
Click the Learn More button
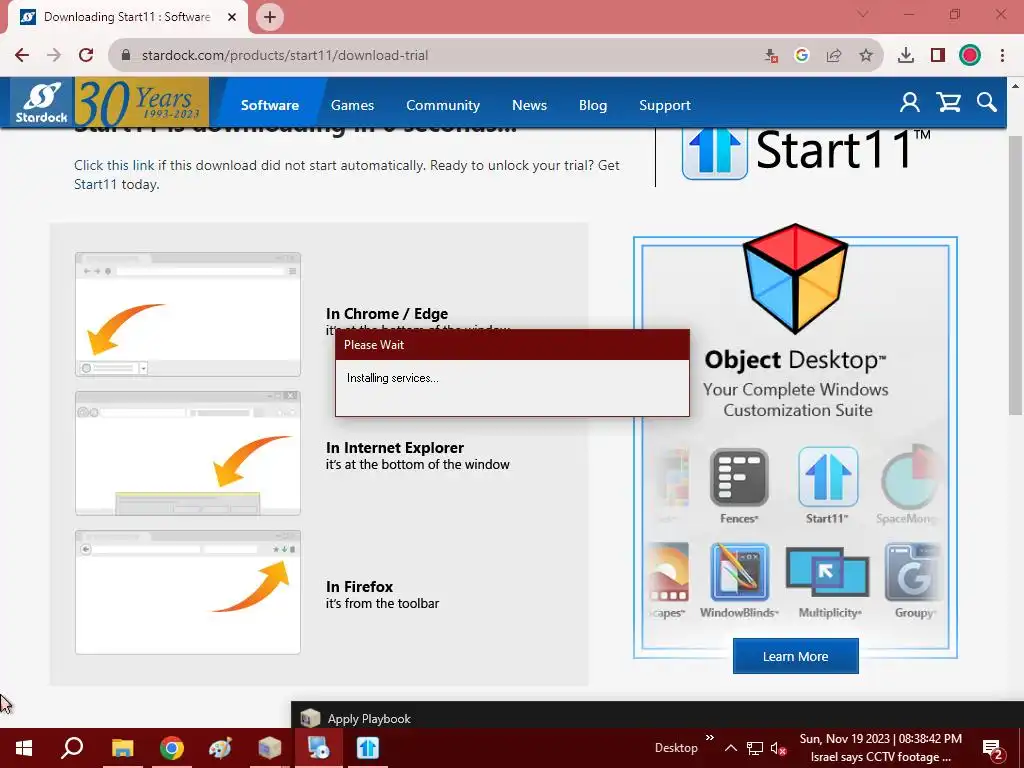[x=795, y=656]
